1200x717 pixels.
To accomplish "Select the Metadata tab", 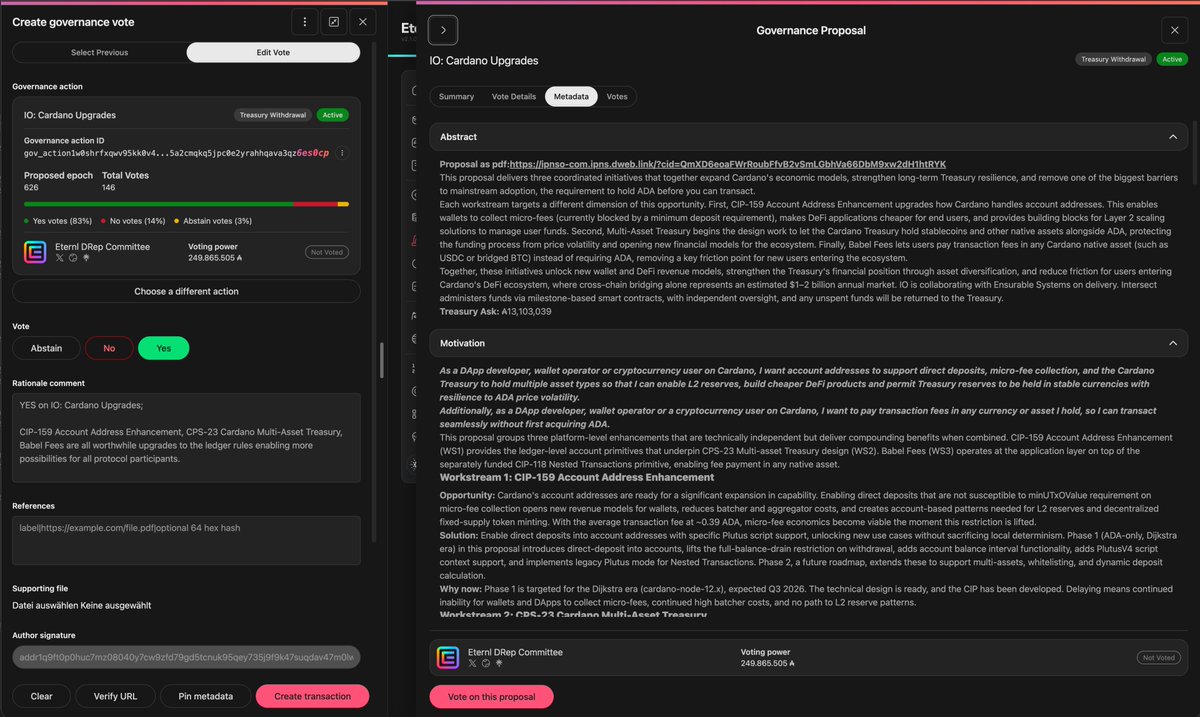I will pos(571,97).
